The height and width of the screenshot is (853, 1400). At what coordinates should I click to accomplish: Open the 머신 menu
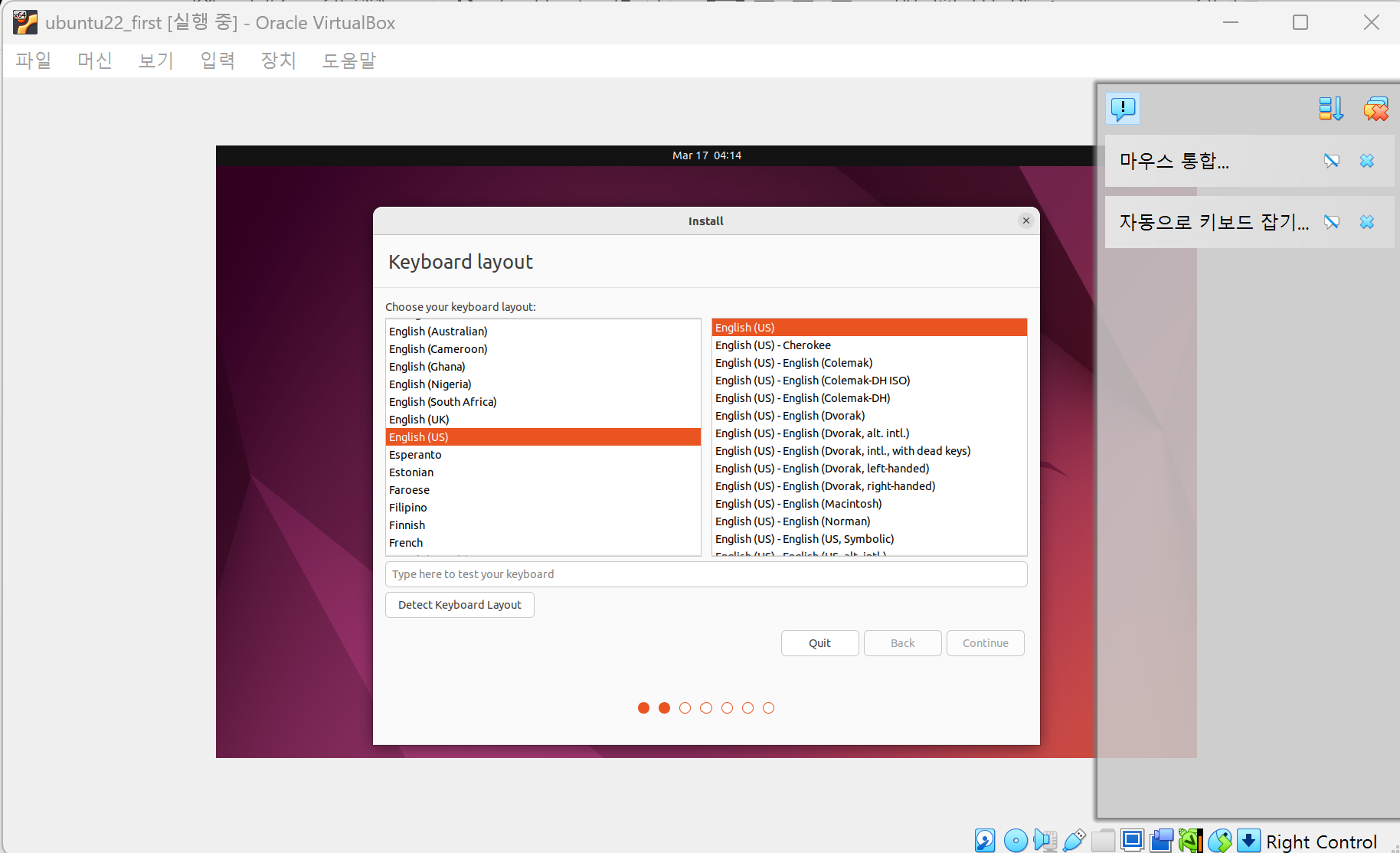click(95, 60)
